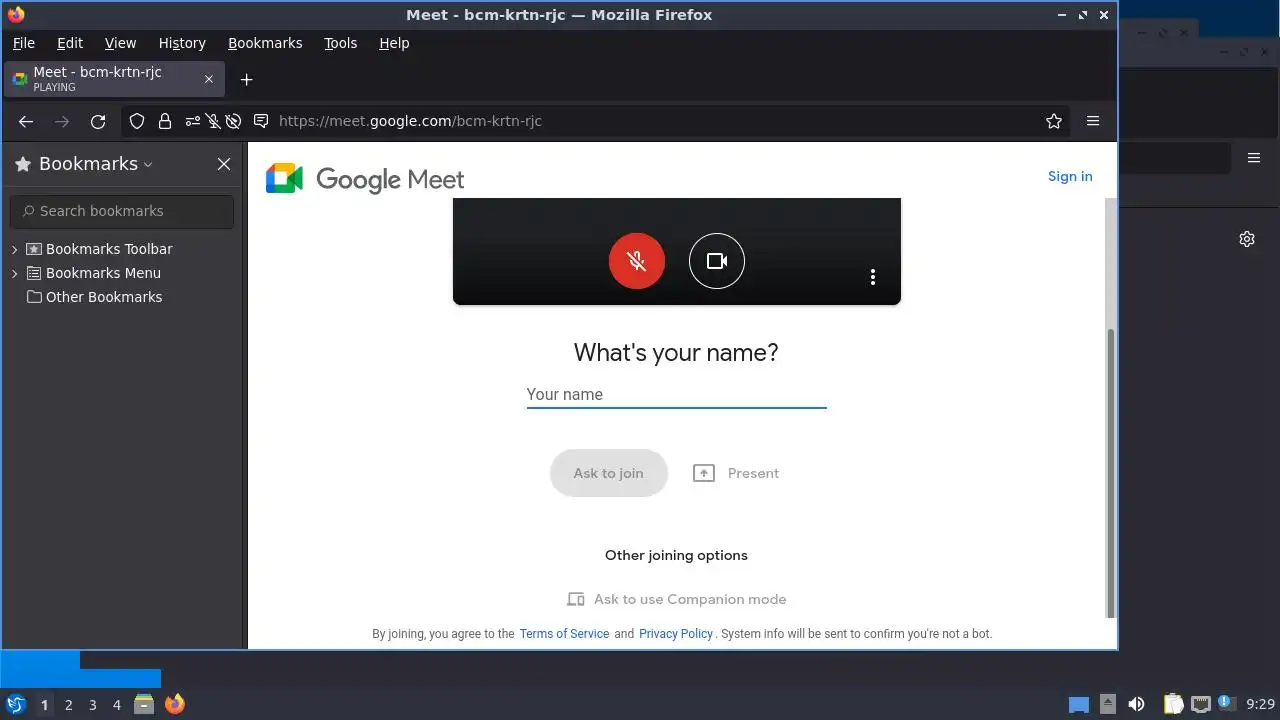Reload the current page

98,121
